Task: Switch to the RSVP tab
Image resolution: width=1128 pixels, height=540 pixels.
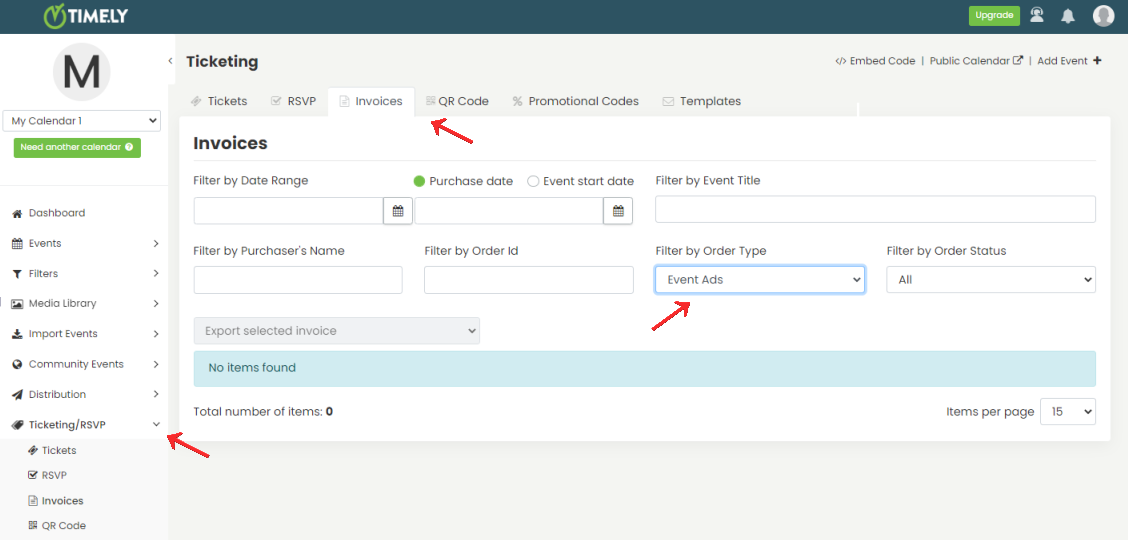Action: coord(294,101)
